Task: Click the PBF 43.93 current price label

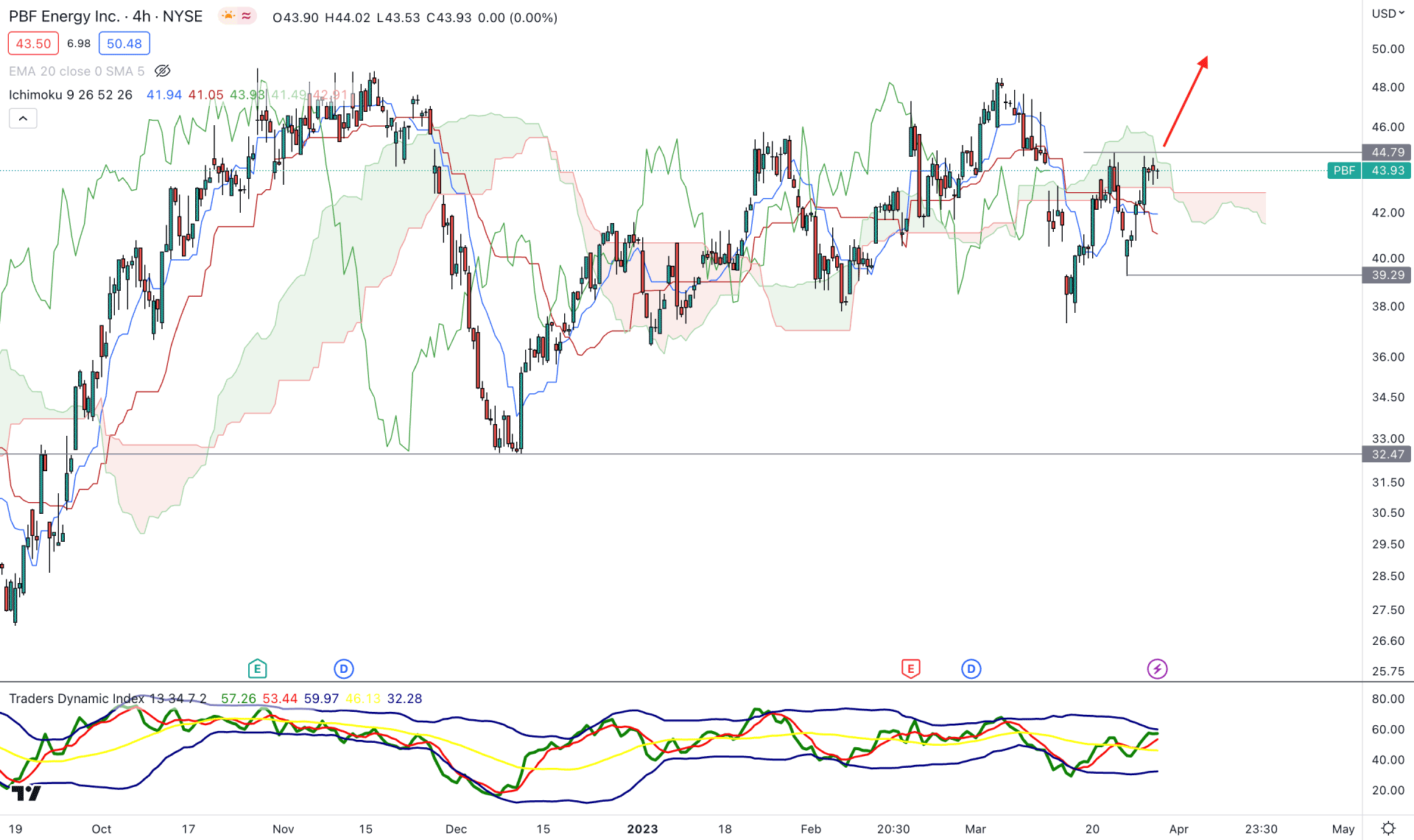Action: [x=1369, y=170]
